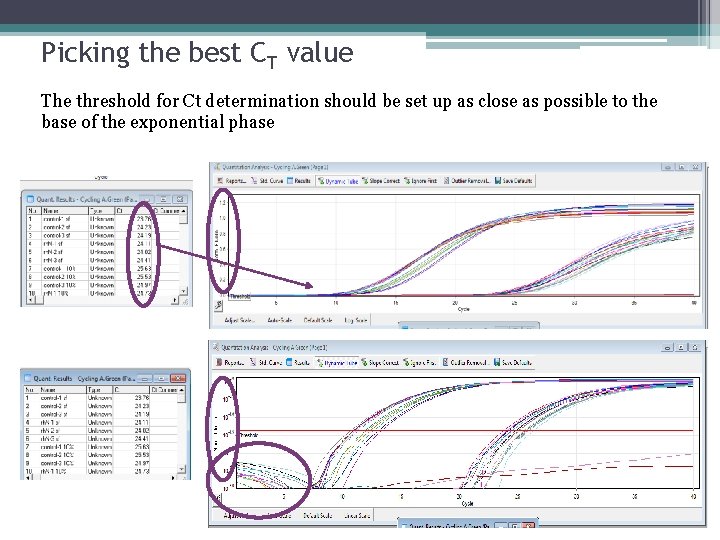Select row 8 control-2 10% in the top results table
Image resolution: width=720 pixels, height=540 pixels.
pos(103,277)
